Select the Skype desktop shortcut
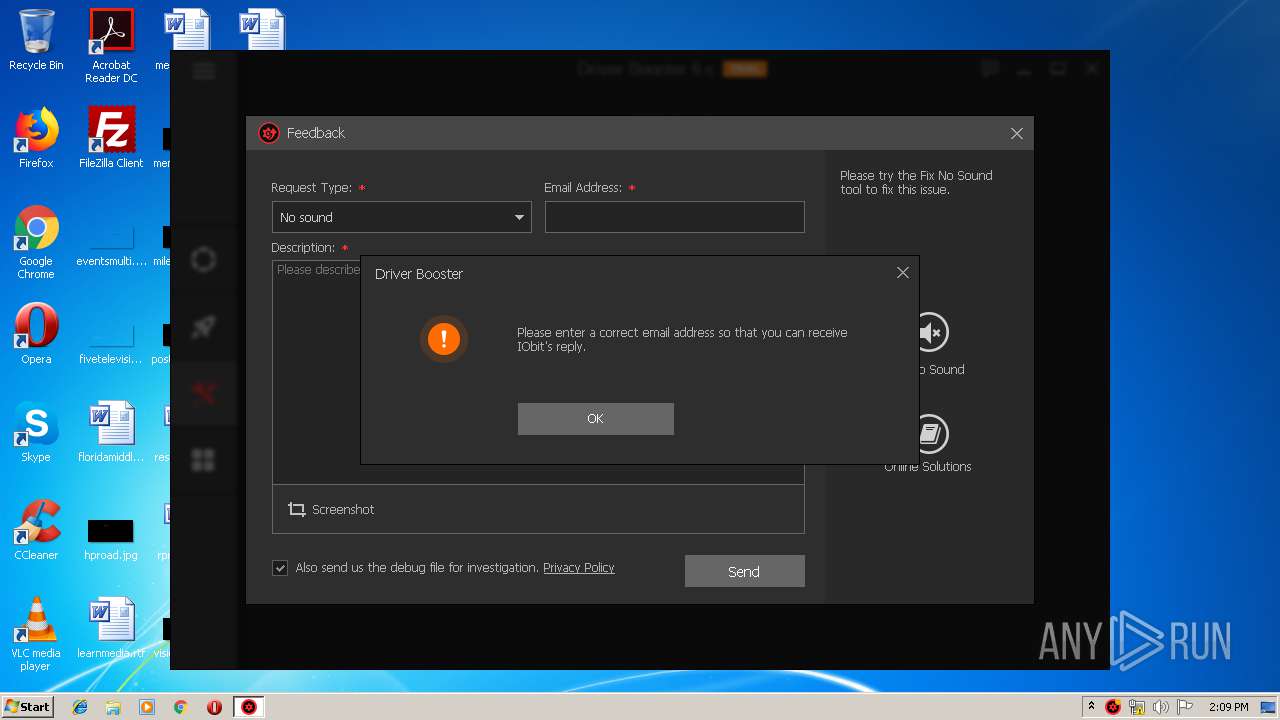 [x=36, y=432]
